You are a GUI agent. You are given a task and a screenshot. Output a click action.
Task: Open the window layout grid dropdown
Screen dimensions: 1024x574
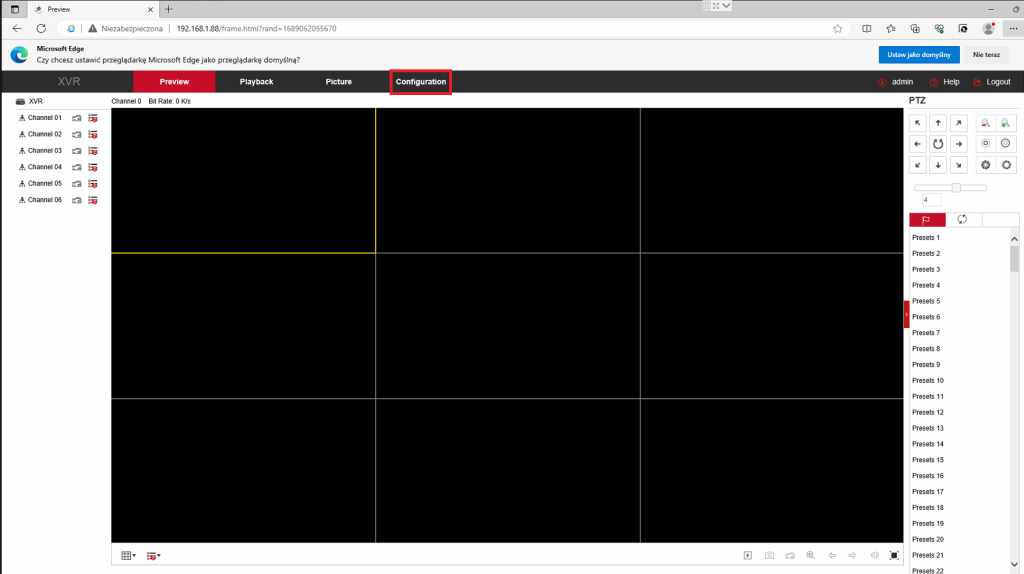click(x=128, y=555)
